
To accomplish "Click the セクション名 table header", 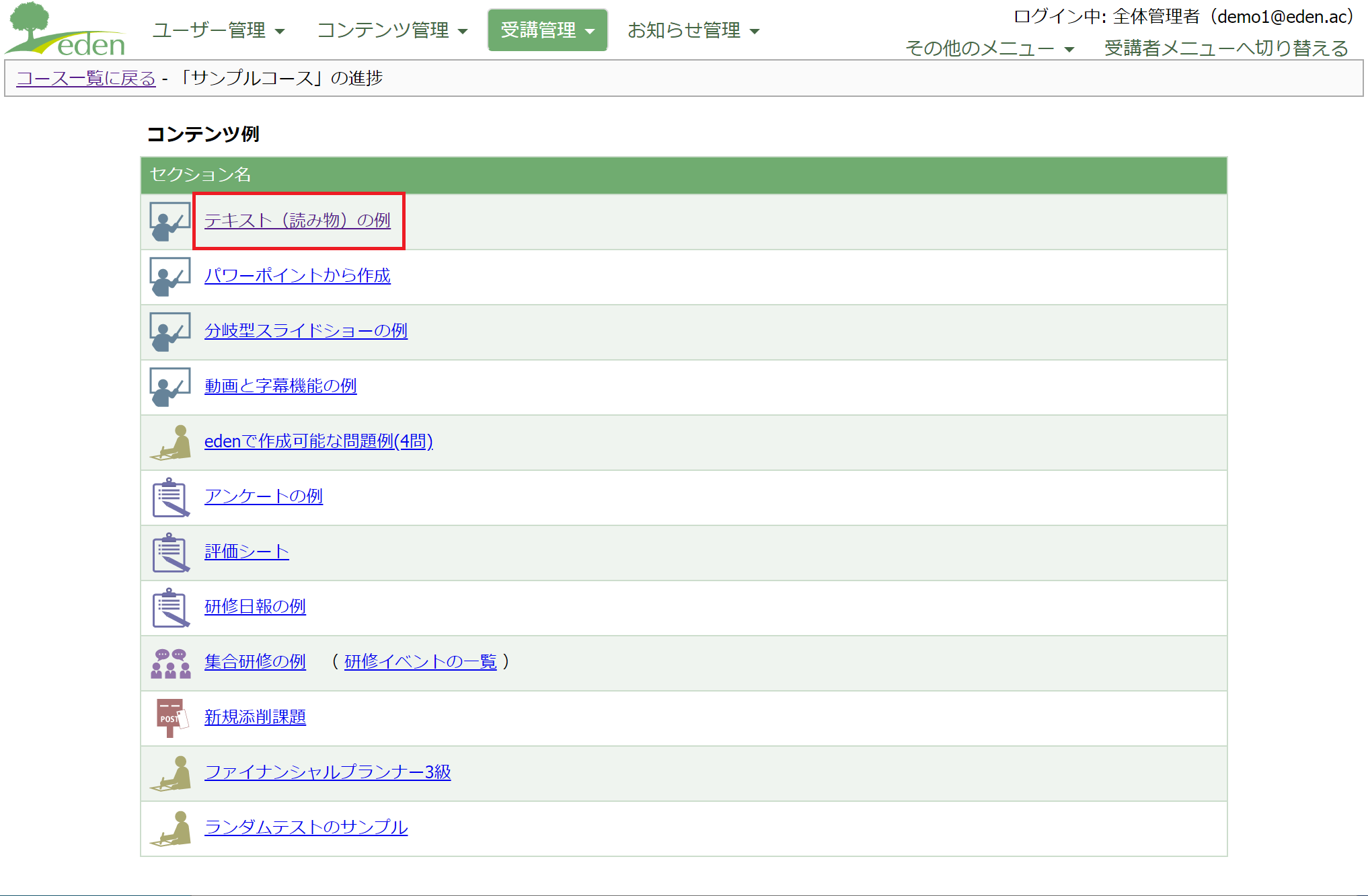I will pyautogui.click(x=684, y=175).
